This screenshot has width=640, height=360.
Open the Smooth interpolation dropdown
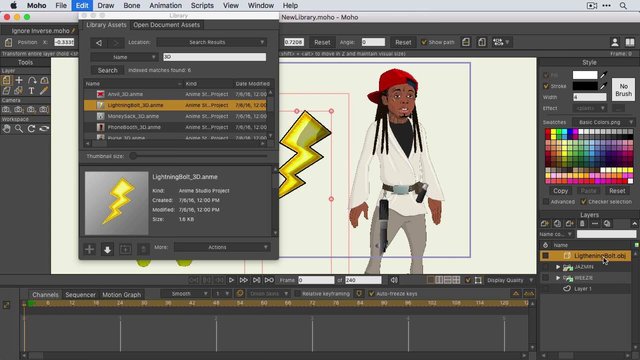click(185, 293)
